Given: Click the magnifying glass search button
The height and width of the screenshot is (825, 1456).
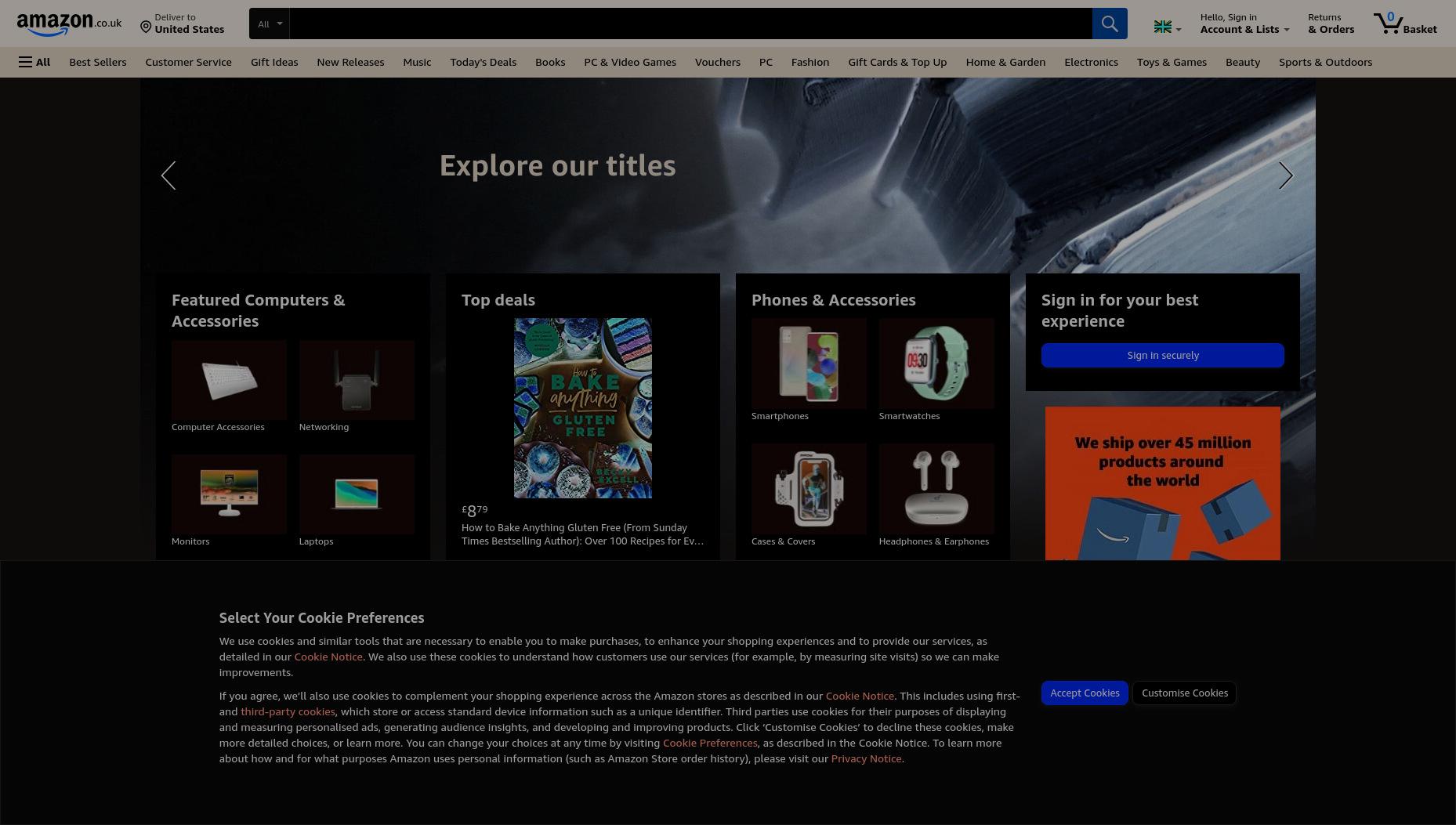Looking at the screenshot, I should coord(1110,24).
